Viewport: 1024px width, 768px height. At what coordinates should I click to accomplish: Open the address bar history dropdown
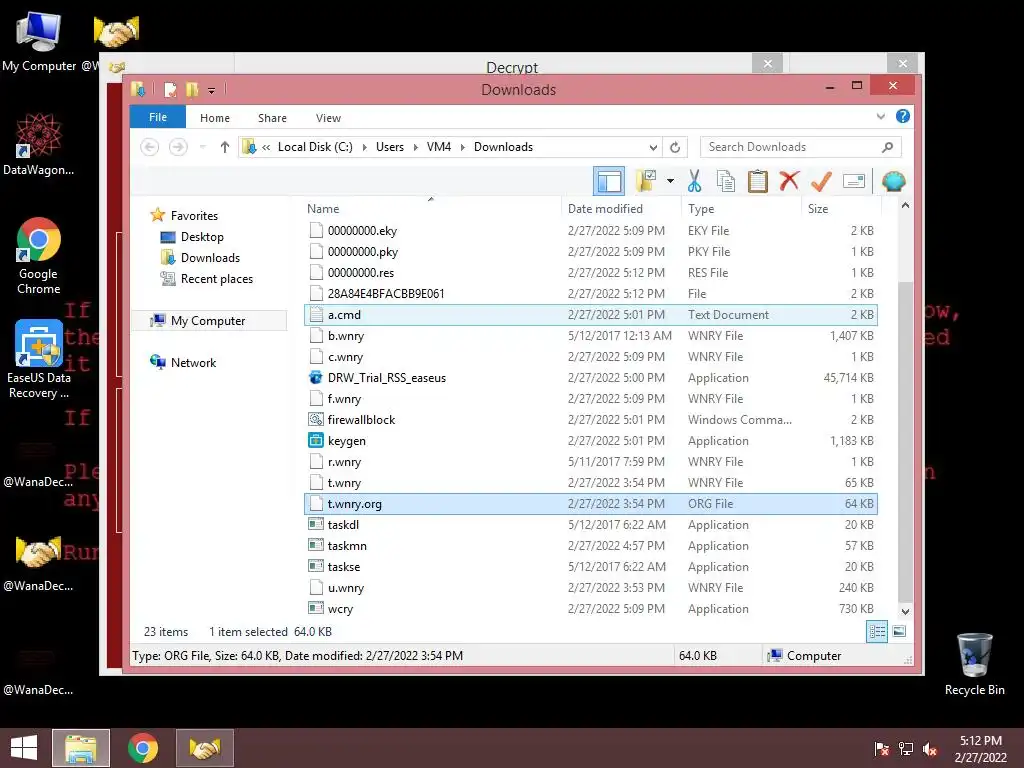(x=653, y=147)
